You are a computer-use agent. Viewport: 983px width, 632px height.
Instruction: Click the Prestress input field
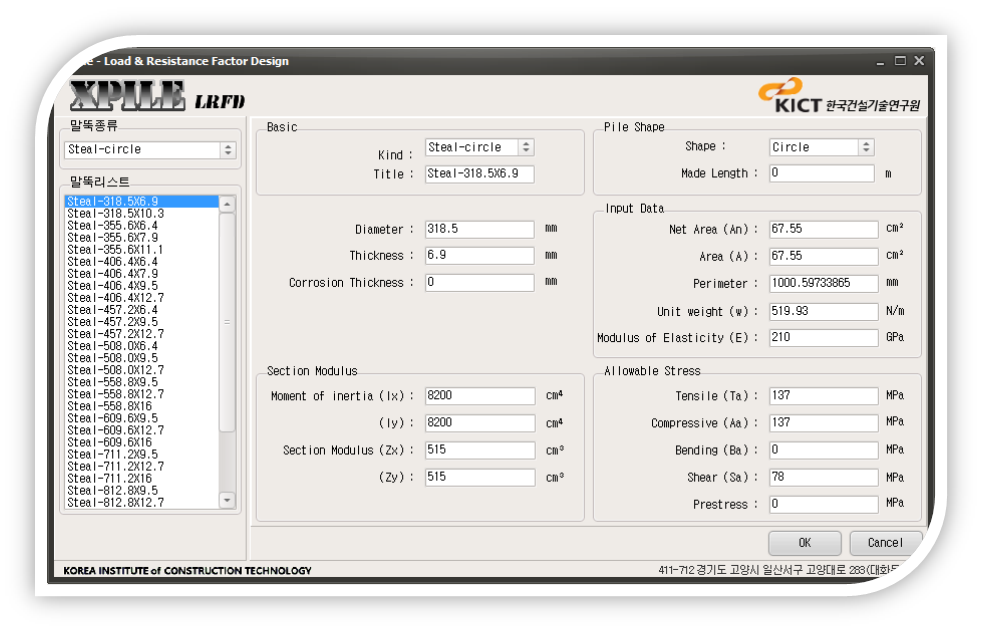pyautogui.click(x=824, y=504)
